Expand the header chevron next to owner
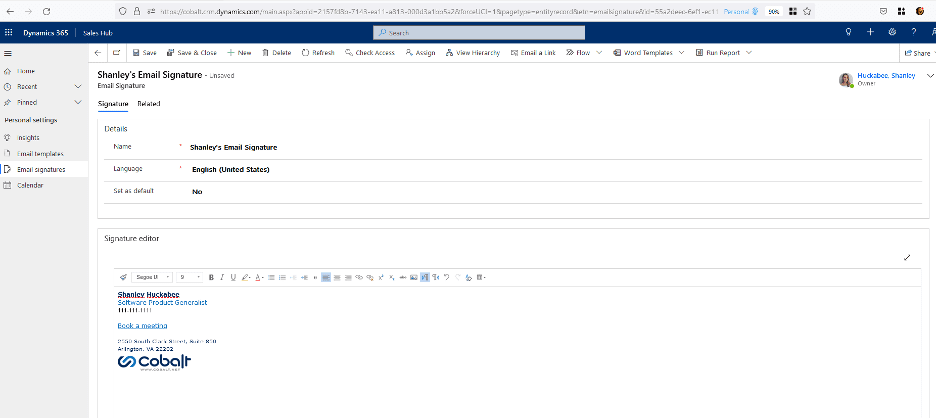 [x=929, y=76]
